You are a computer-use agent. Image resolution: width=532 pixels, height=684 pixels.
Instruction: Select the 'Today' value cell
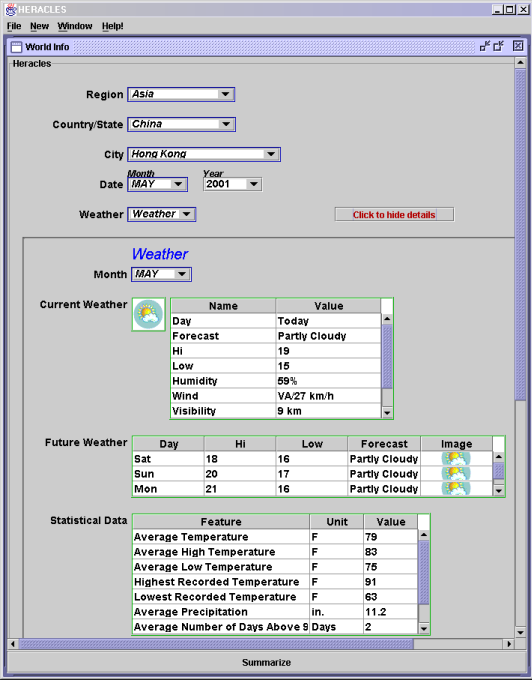point(328,321)
